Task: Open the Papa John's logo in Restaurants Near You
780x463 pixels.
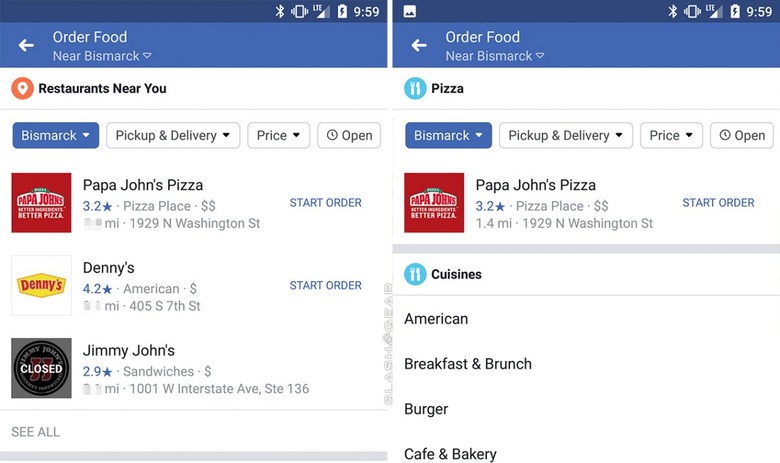Action: (41, 202)
